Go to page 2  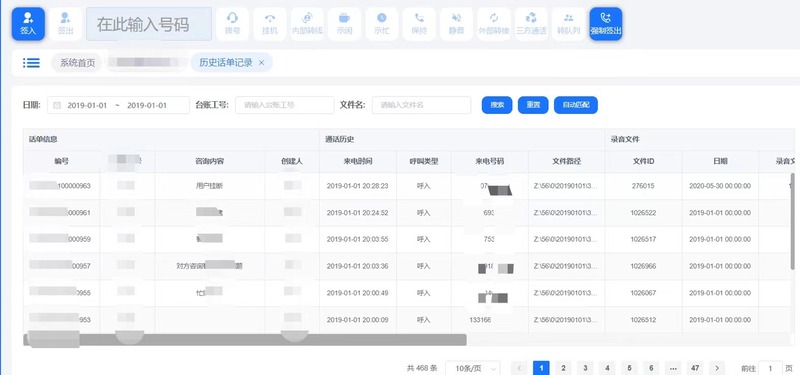tap(563, 368)
